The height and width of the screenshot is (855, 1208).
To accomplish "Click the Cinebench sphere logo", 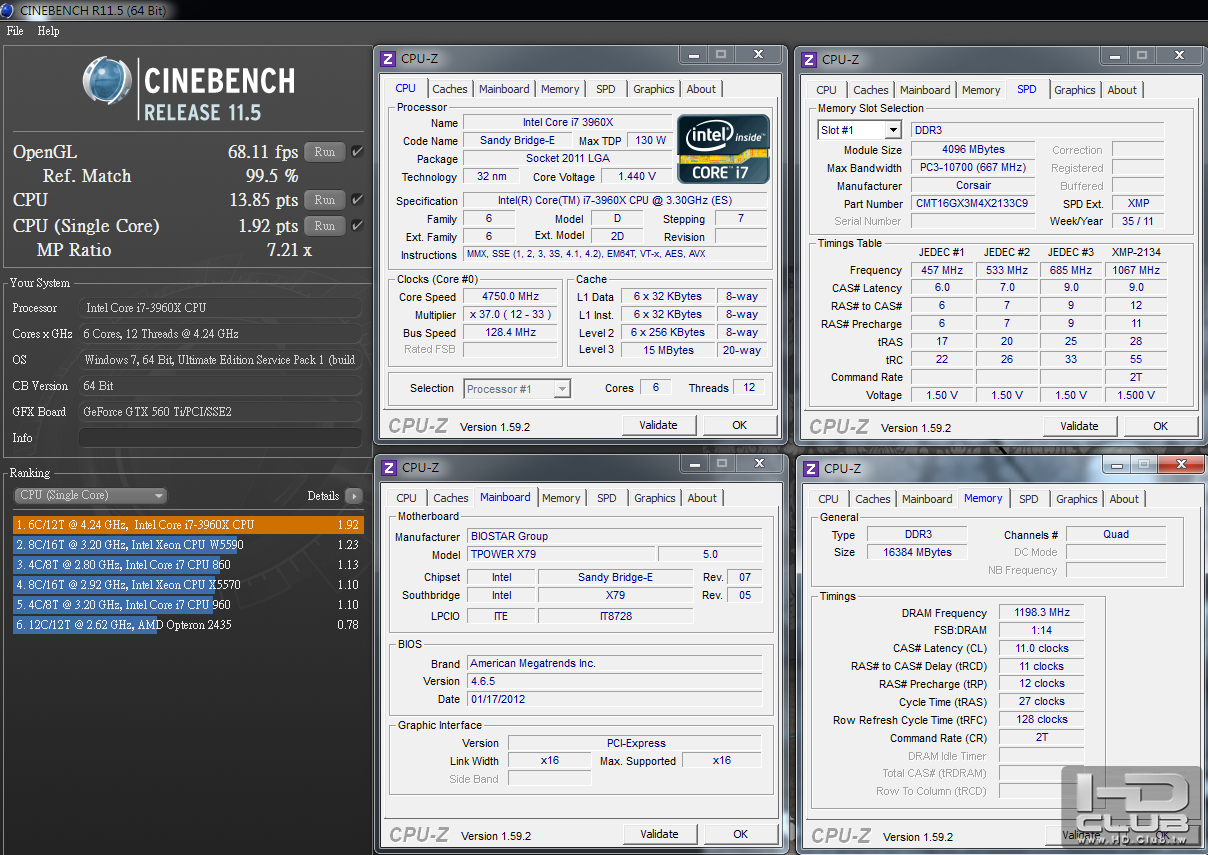I will pos(109,81).
